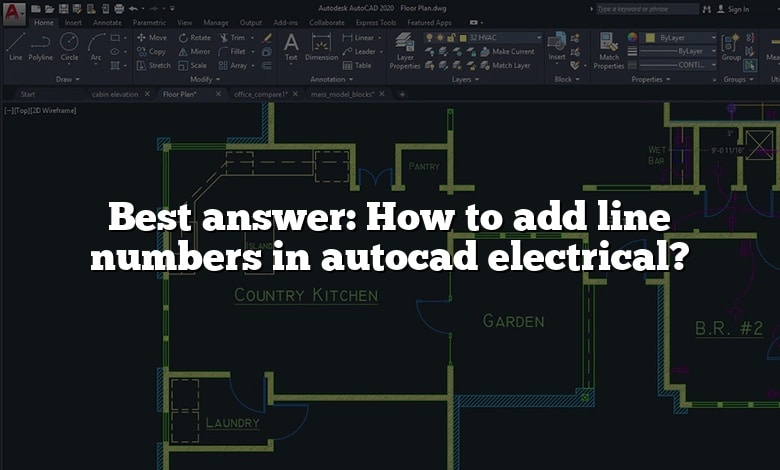Select the Line tool
The width and height of the screenshot is (780, 470).
click(x=15, y=47)
